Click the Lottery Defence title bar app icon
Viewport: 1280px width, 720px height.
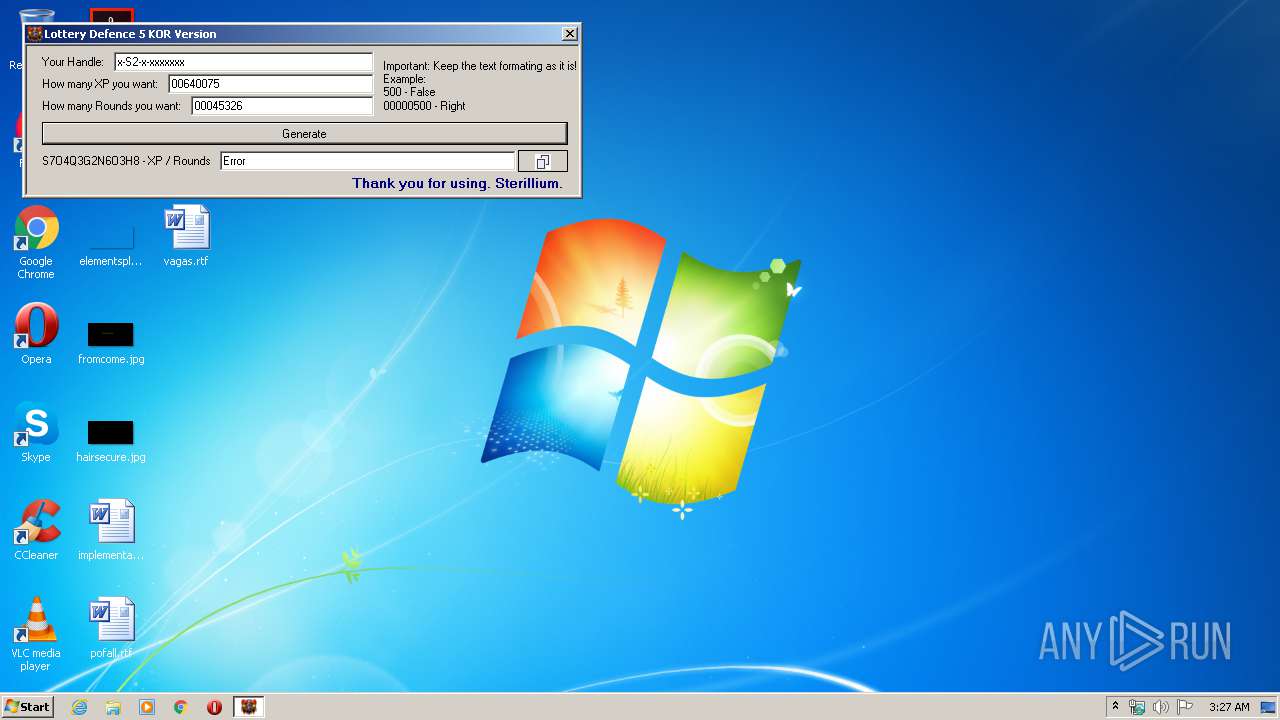coord(35,34)
